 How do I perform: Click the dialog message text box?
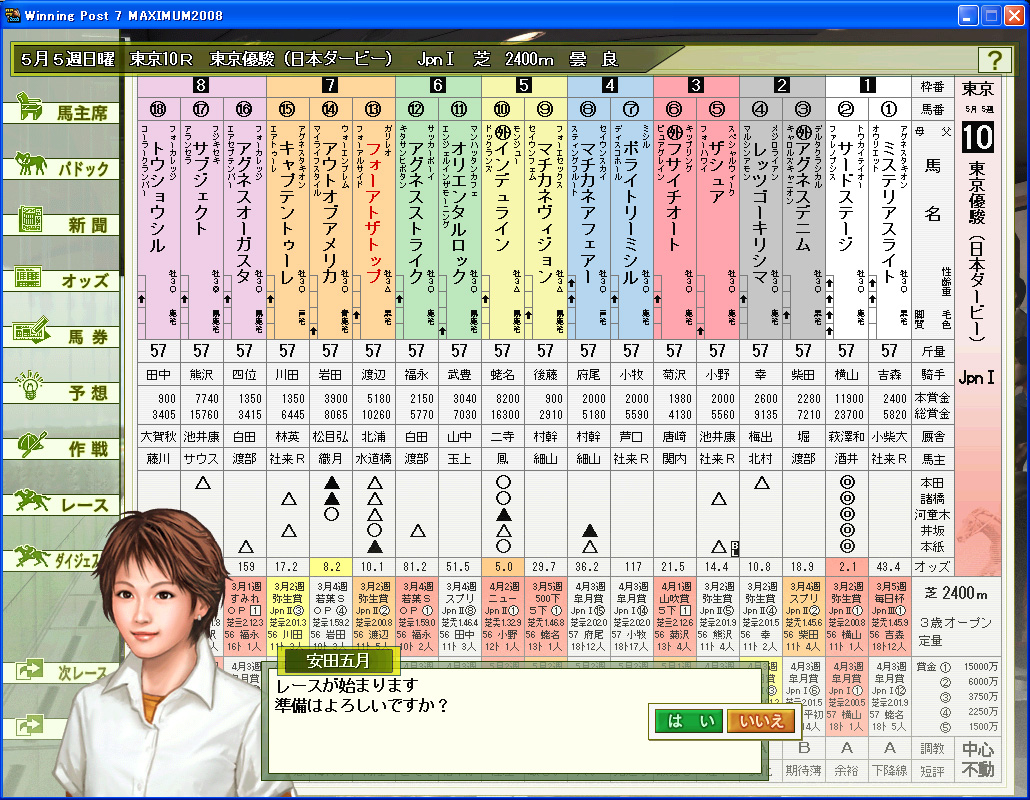click(516, 721)
